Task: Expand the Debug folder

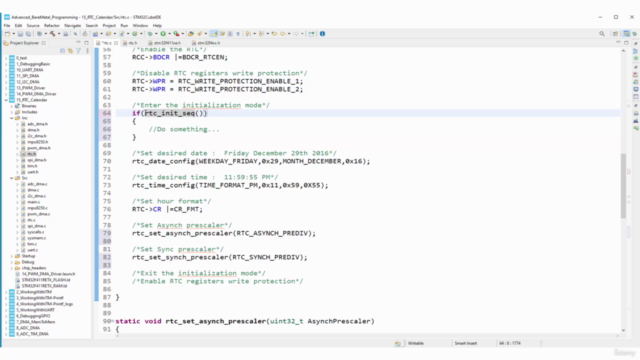Action: [x=12, y=262]
